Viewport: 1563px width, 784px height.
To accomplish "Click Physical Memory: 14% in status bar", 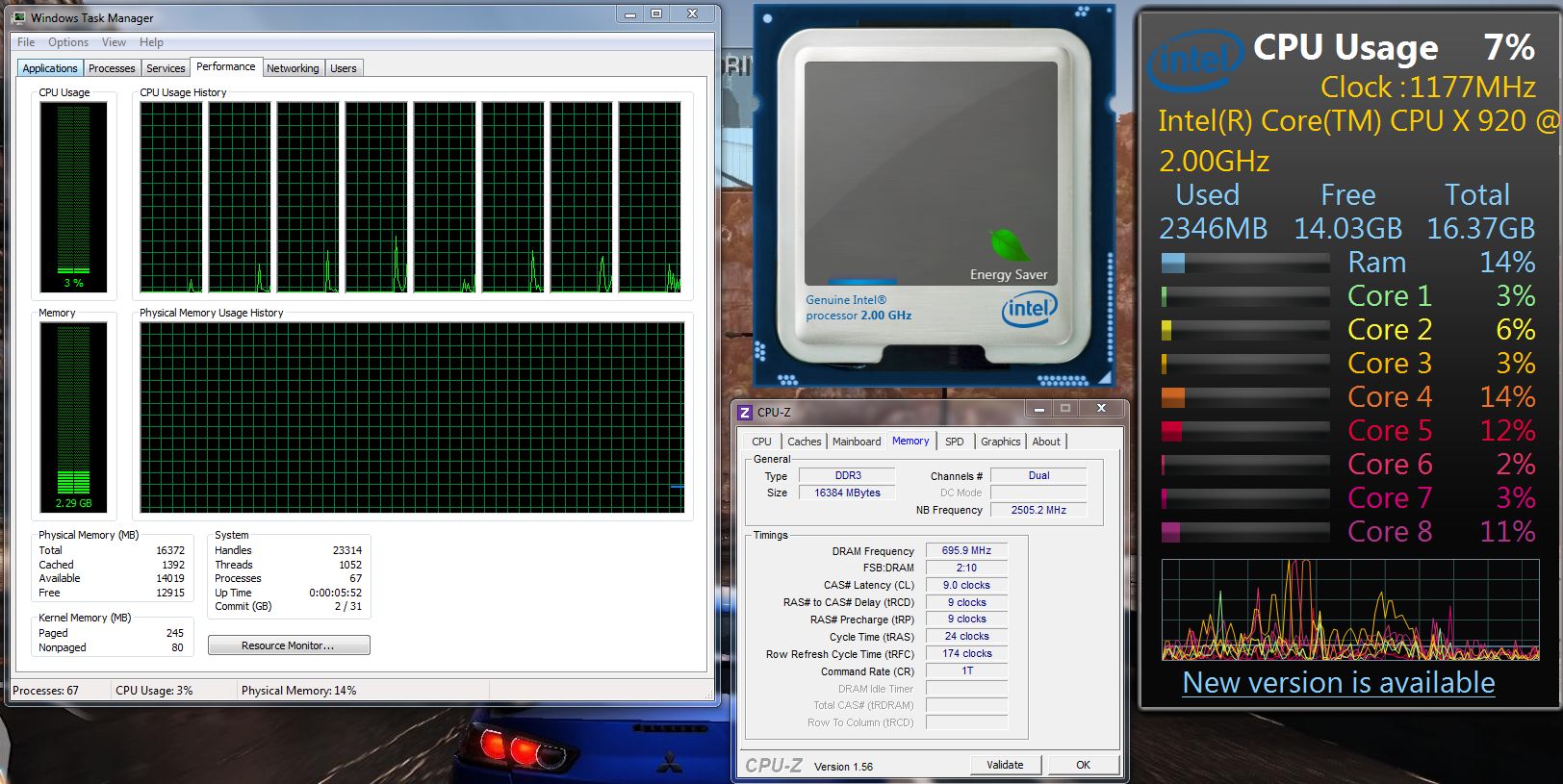I will tap(298, 691).
